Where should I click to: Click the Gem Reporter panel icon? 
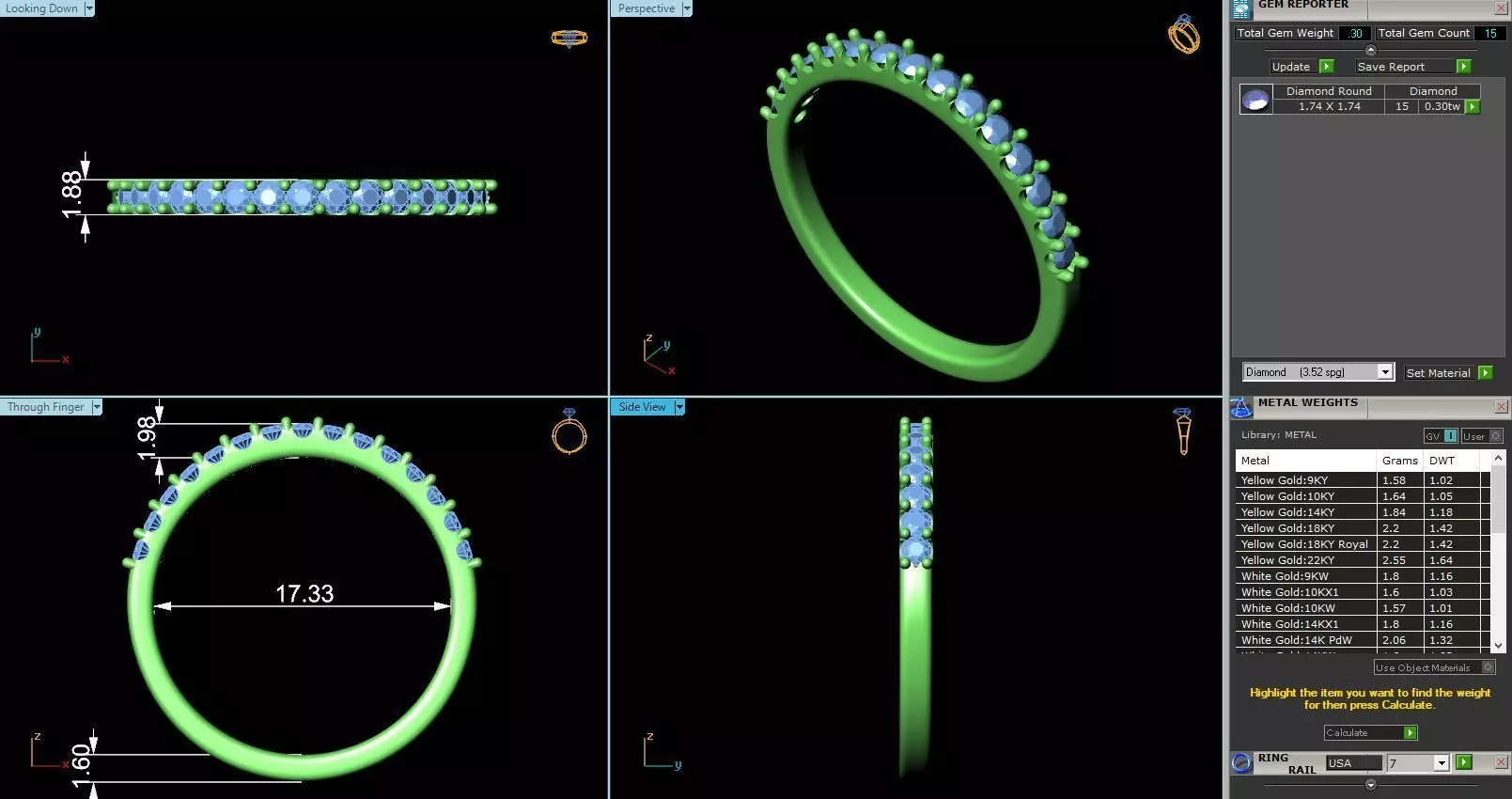[x=1241, y=8]
